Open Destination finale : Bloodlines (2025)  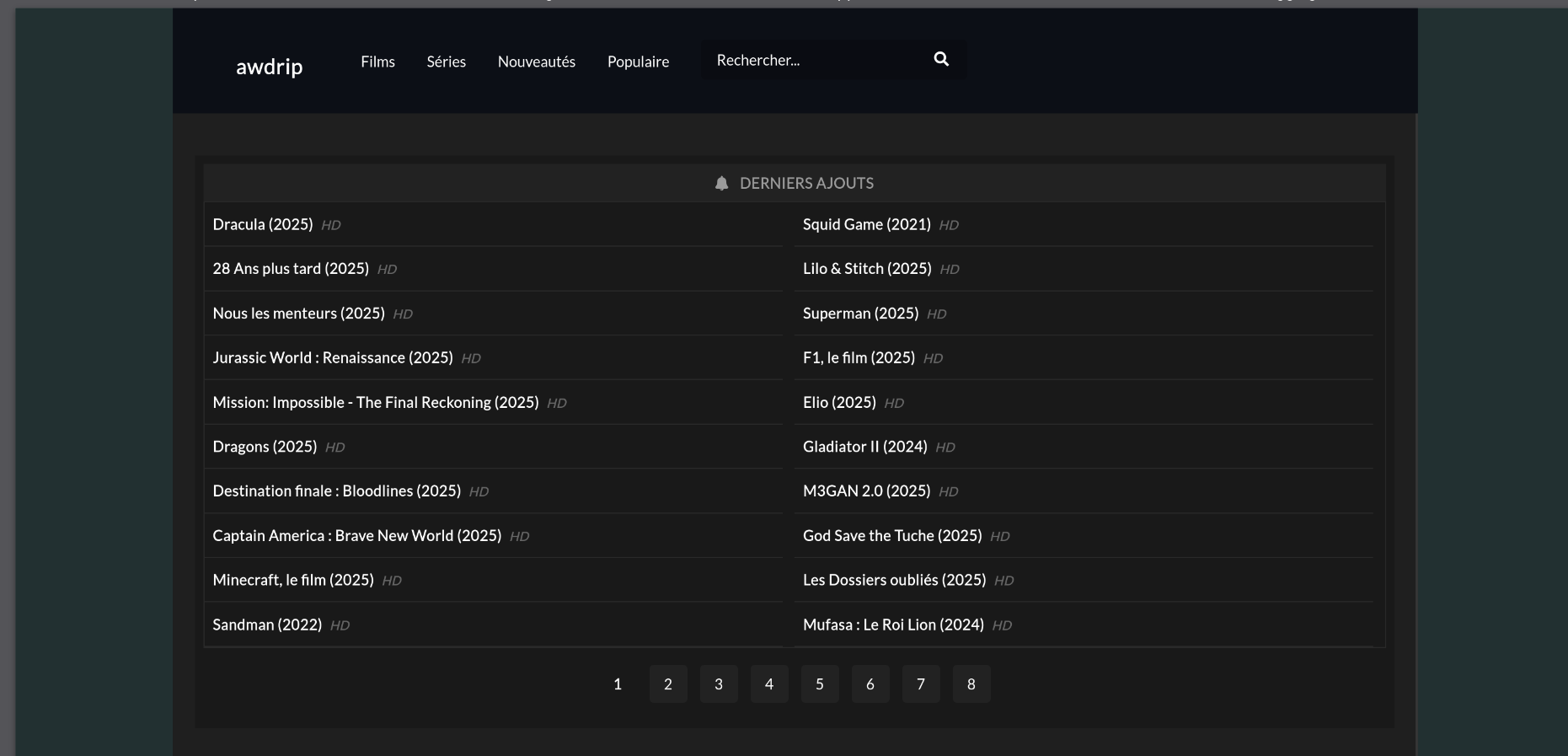coord(337,491)
